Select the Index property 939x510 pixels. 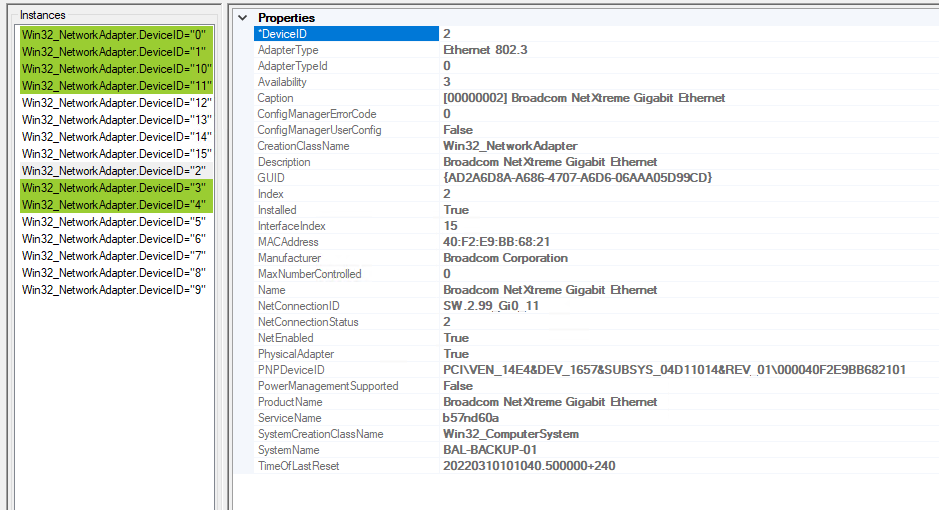click(x=270, y=194)
